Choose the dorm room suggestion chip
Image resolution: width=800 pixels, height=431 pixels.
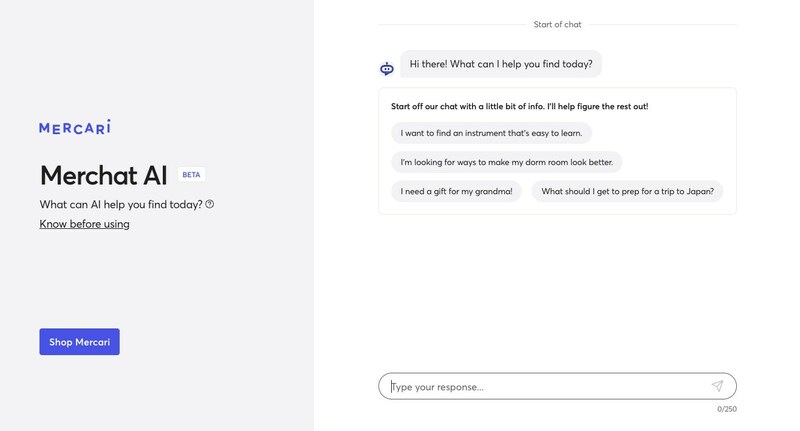(507, 162)
